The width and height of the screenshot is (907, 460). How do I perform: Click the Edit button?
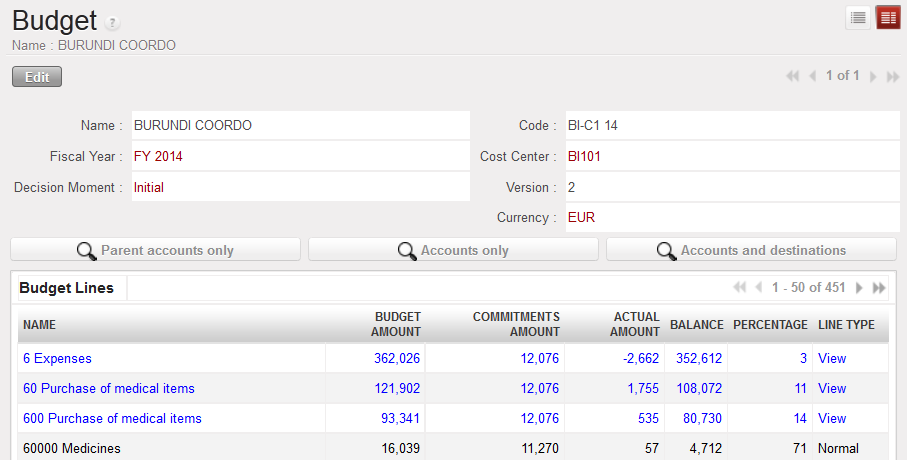[x=37, y=77]
